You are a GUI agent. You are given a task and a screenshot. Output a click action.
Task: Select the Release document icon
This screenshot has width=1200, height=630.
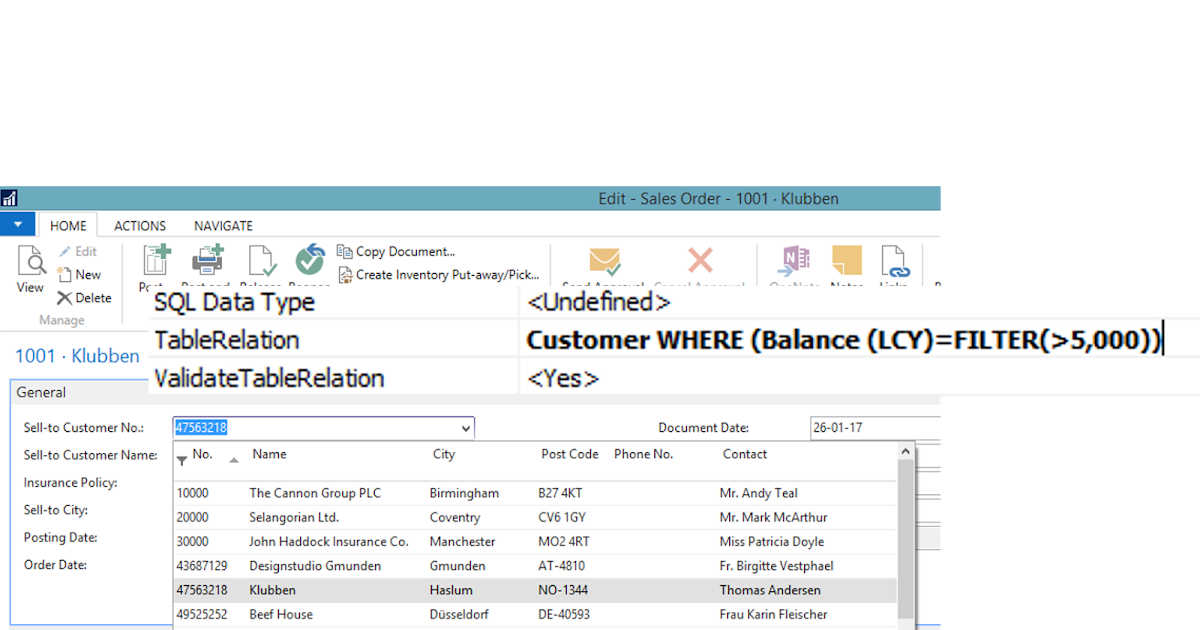coord(261,262)
